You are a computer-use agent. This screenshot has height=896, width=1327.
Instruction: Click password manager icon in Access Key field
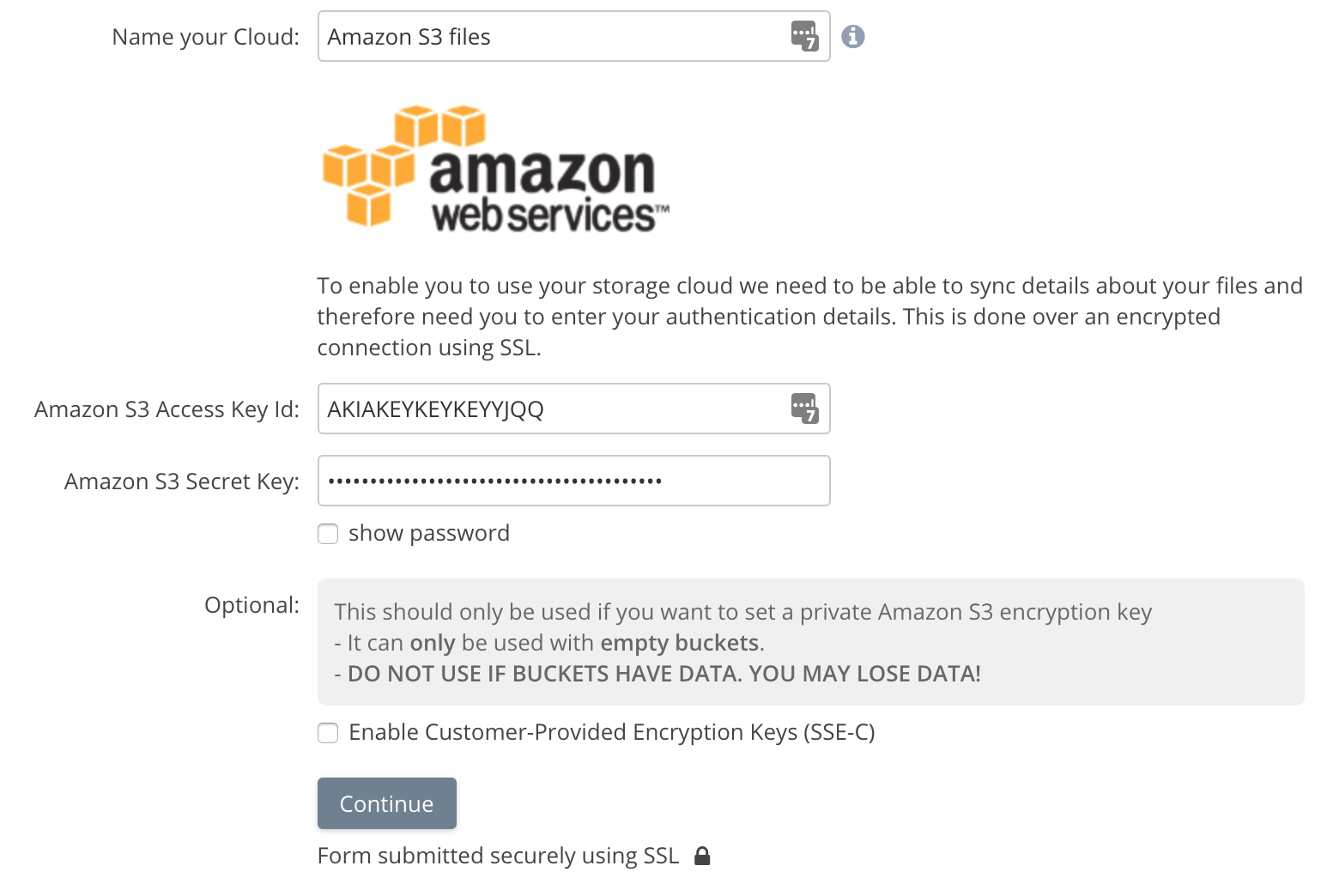coord(804,409)
